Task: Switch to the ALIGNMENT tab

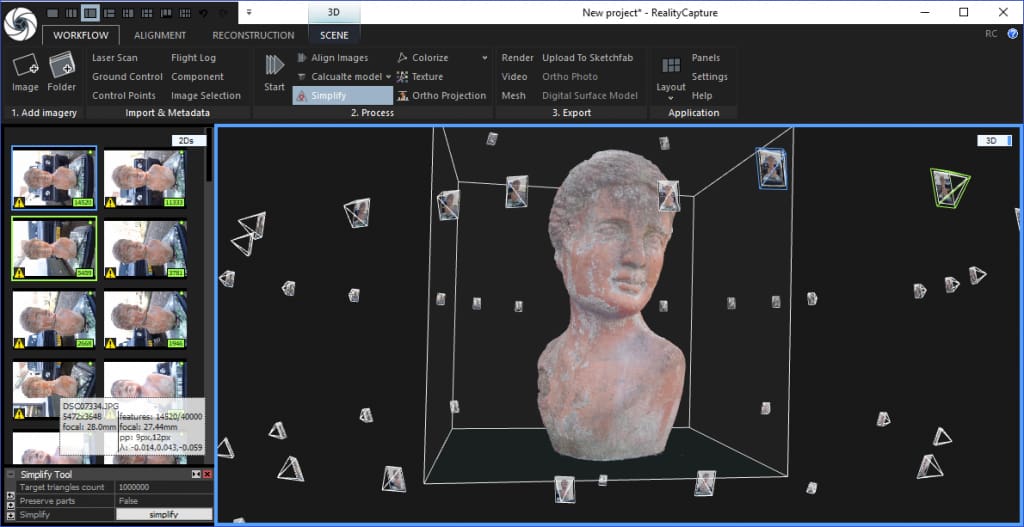Action: click(x=160, y=35)
